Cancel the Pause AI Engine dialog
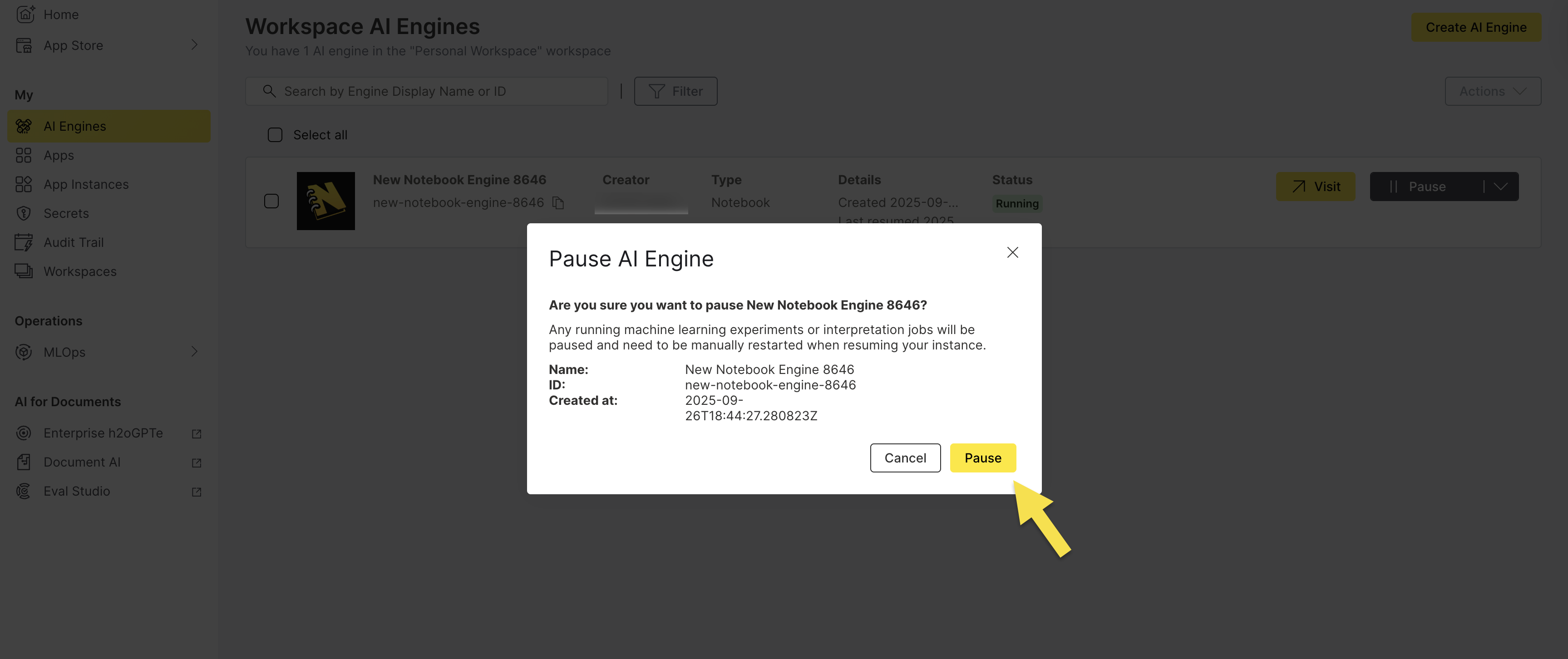The height and width of the screenshot is (659, 1568). (x=905, y=457)
